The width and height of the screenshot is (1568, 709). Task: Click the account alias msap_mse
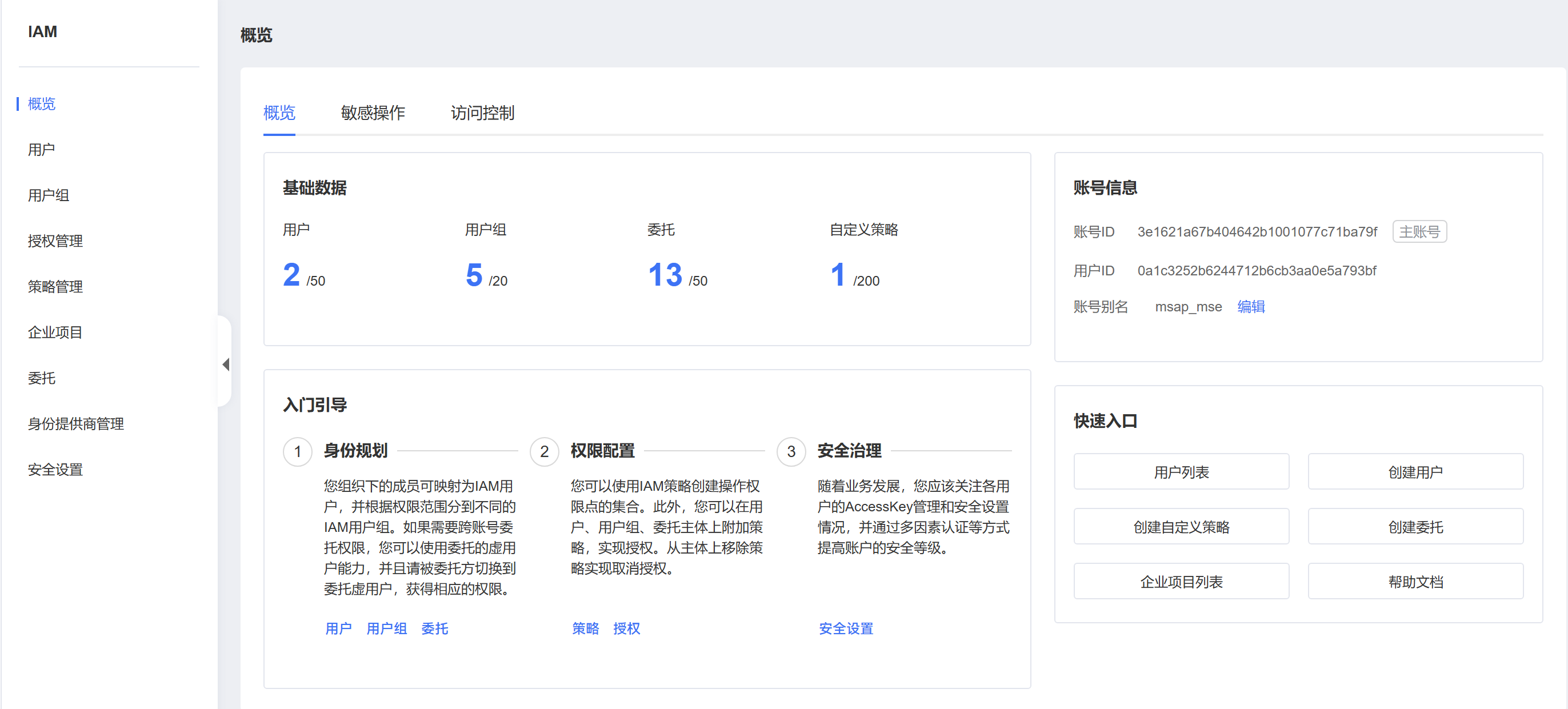pyautogui.click(x=1188, y=307)
